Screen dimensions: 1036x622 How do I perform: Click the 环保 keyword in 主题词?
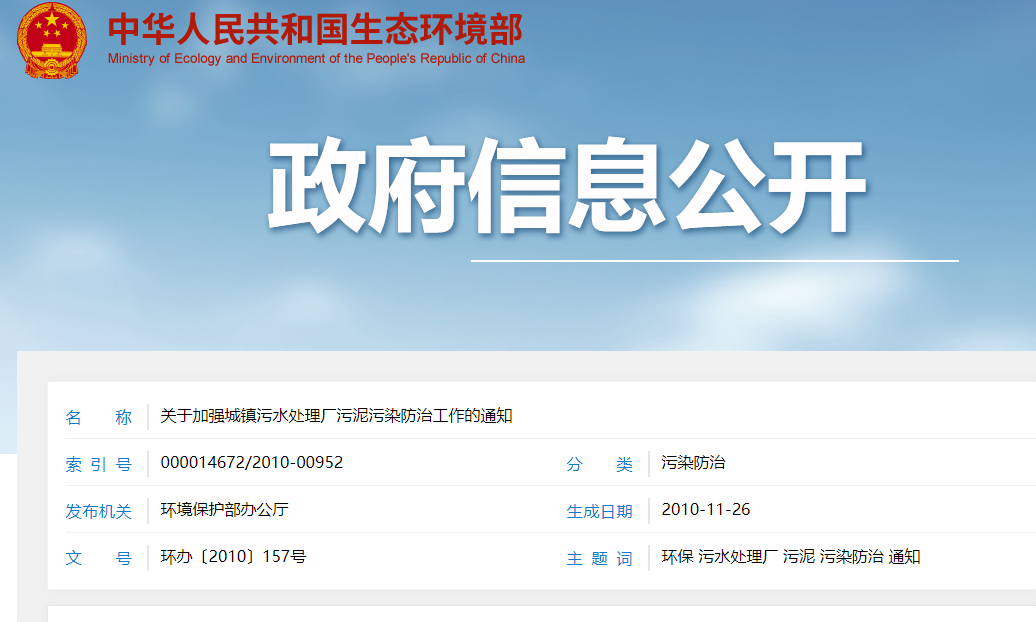coord(677,557)
